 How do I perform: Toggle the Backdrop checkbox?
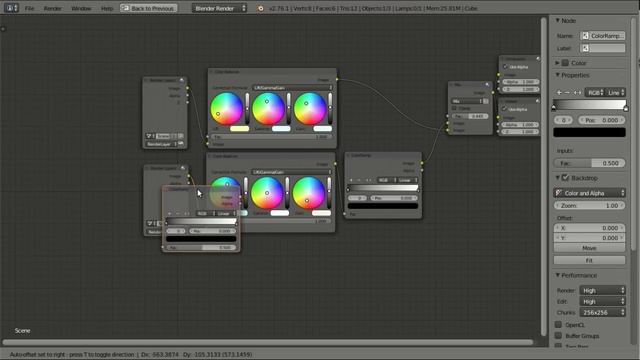[565, 178]
